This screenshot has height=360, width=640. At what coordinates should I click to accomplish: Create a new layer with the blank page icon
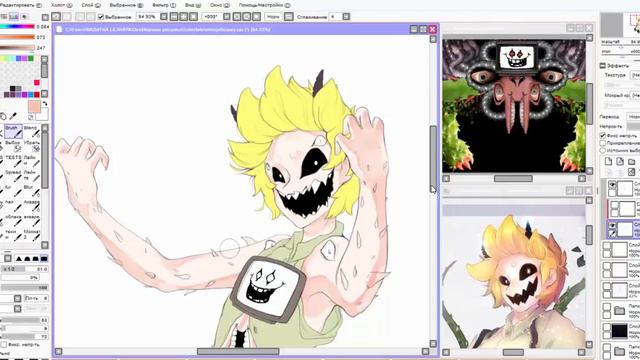pyautogui.click(x=608, y=162)
